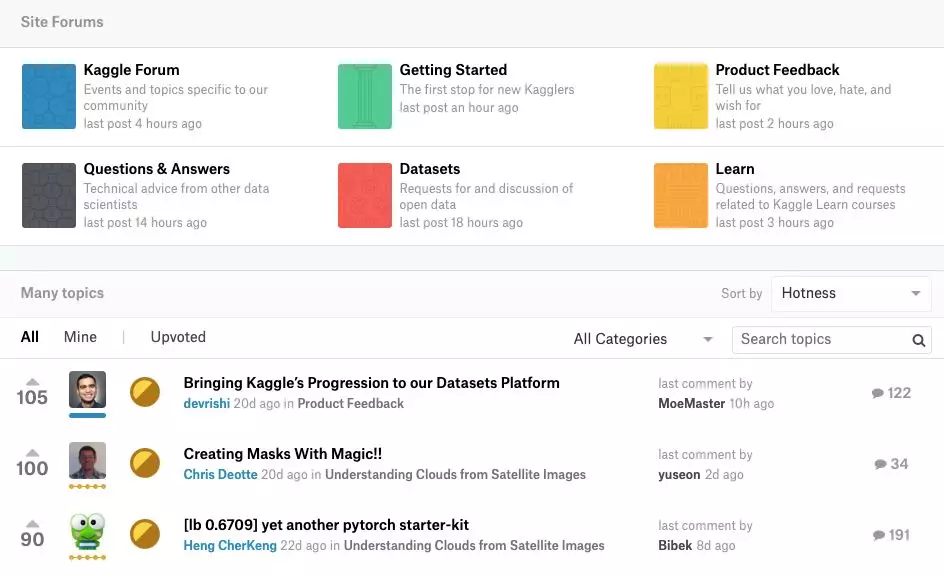Open the Datasets forum title link
944x577 pixels.
tap(430, 169)
